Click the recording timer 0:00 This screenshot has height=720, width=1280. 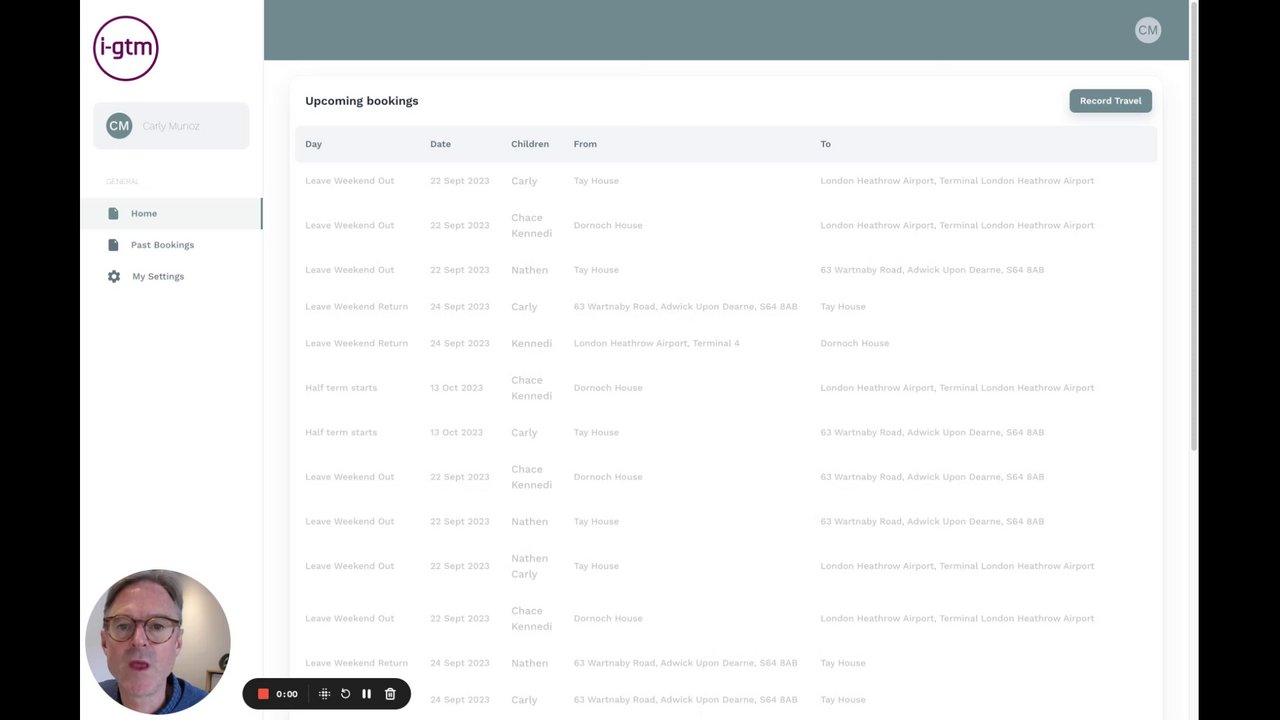pyautogui.click(x=287, y=694)
